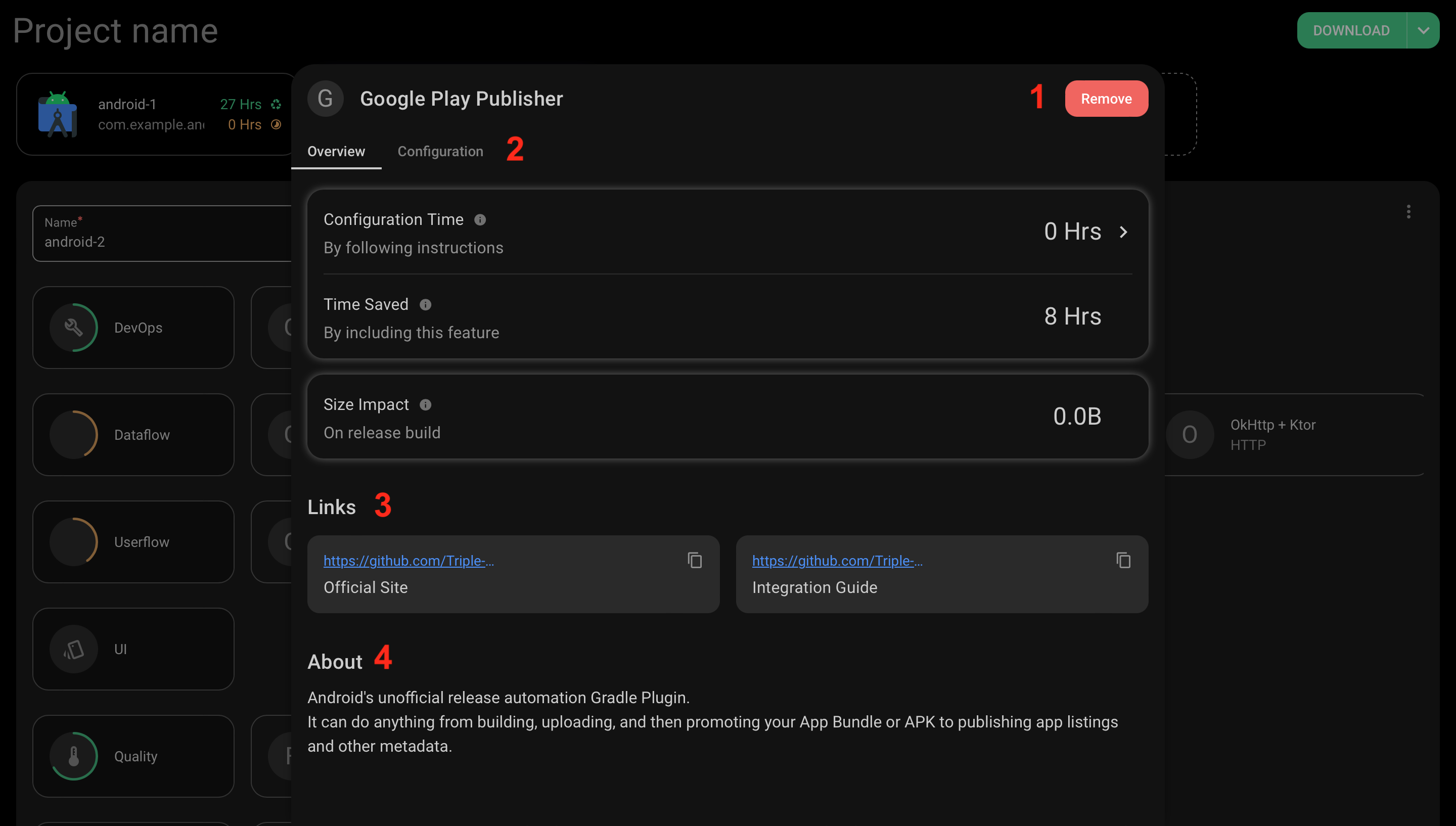The width and height of the screenshot is (1456, 826).
Task: Open the Official Site GitHub link
Action: click(408, 561)
